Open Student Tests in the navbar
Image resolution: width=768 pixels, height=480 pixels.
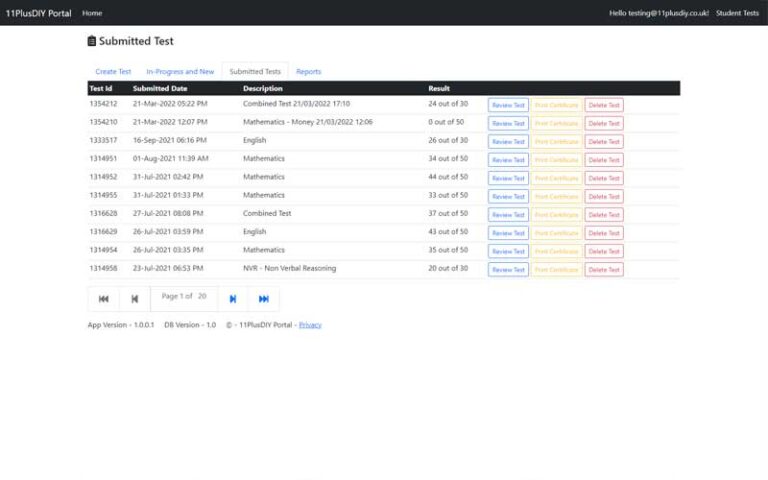point(737,13)
